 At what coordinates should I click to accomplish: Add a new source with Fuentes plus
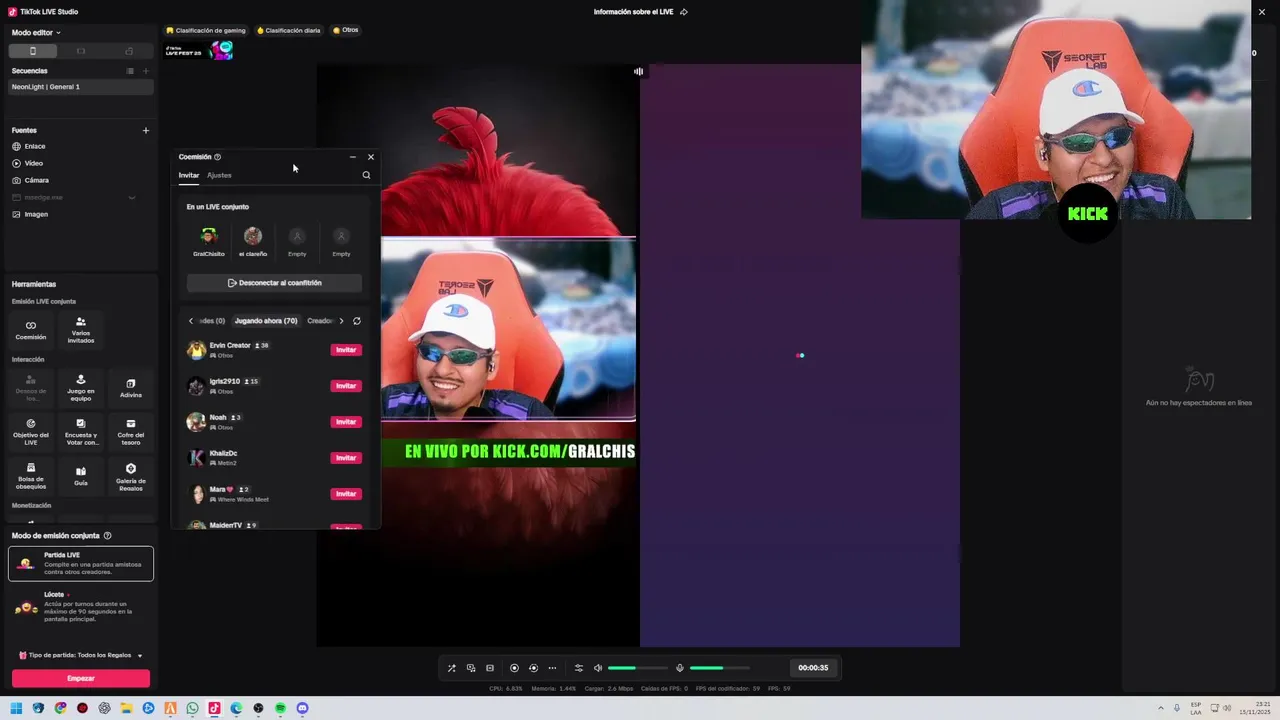[x=145, y=130]
